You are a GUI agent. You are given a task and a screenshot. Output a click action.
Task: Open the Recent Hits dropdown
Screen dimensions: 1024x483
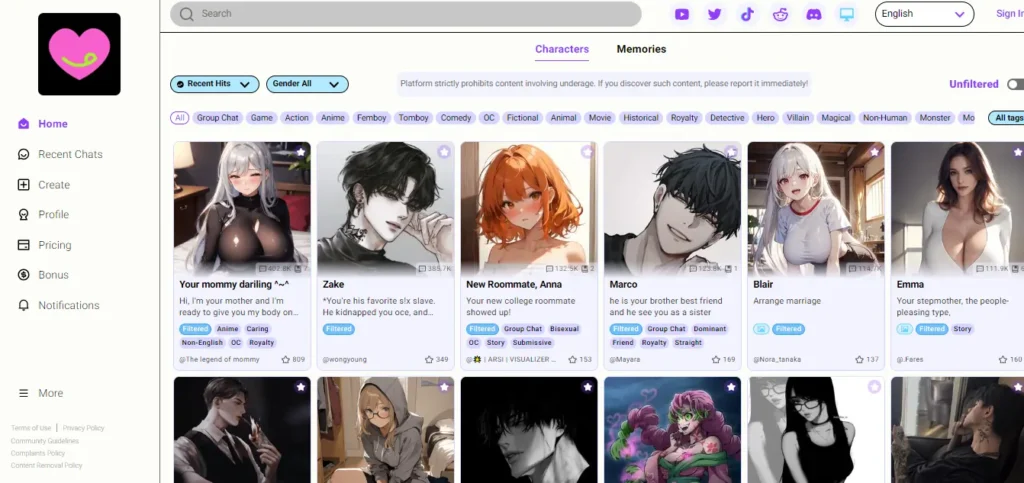pyautogui.click(x=214, y=84)
